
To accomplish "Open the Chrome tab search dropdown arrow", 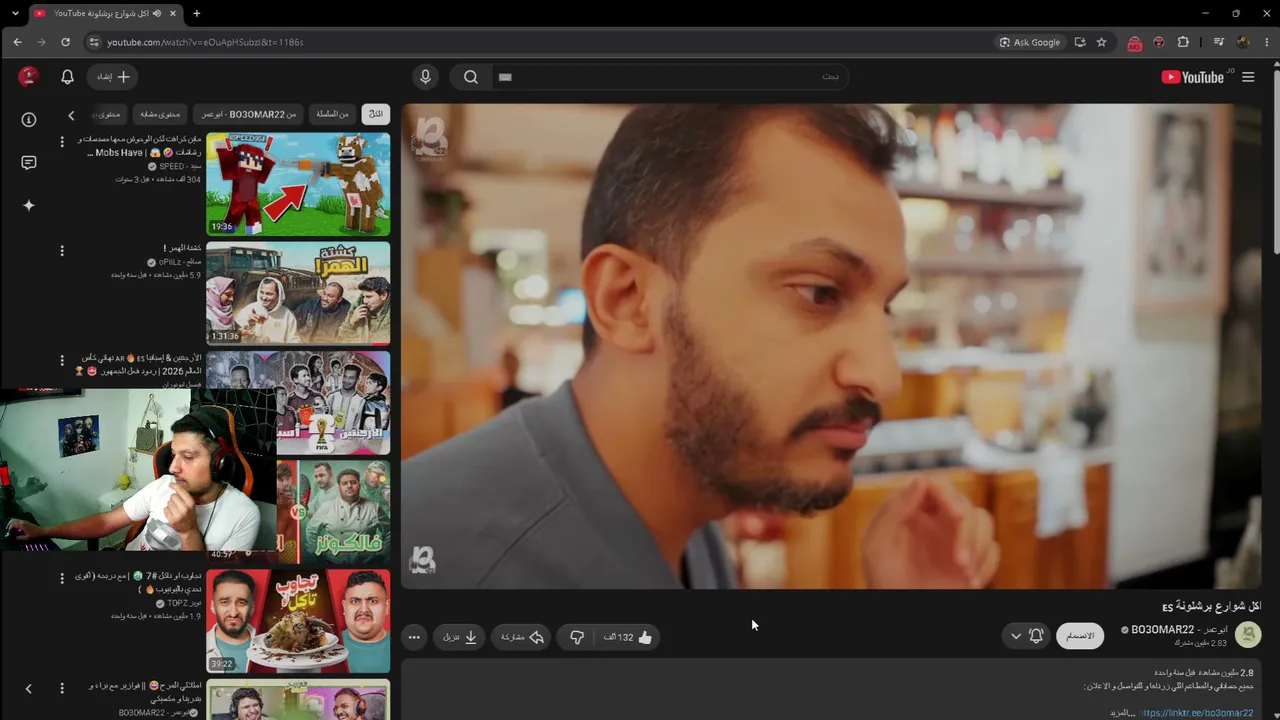I will 14,13.
